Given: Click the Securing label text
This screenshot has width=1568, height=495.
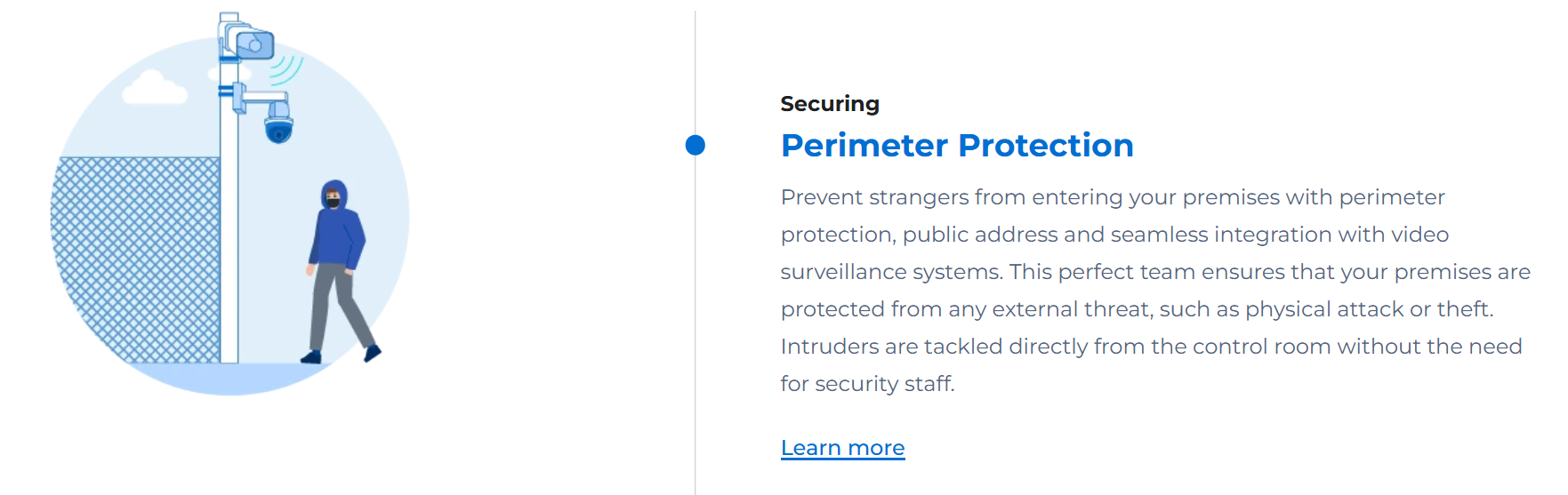Looking at the screenshot, I should [x=830, y=104].
